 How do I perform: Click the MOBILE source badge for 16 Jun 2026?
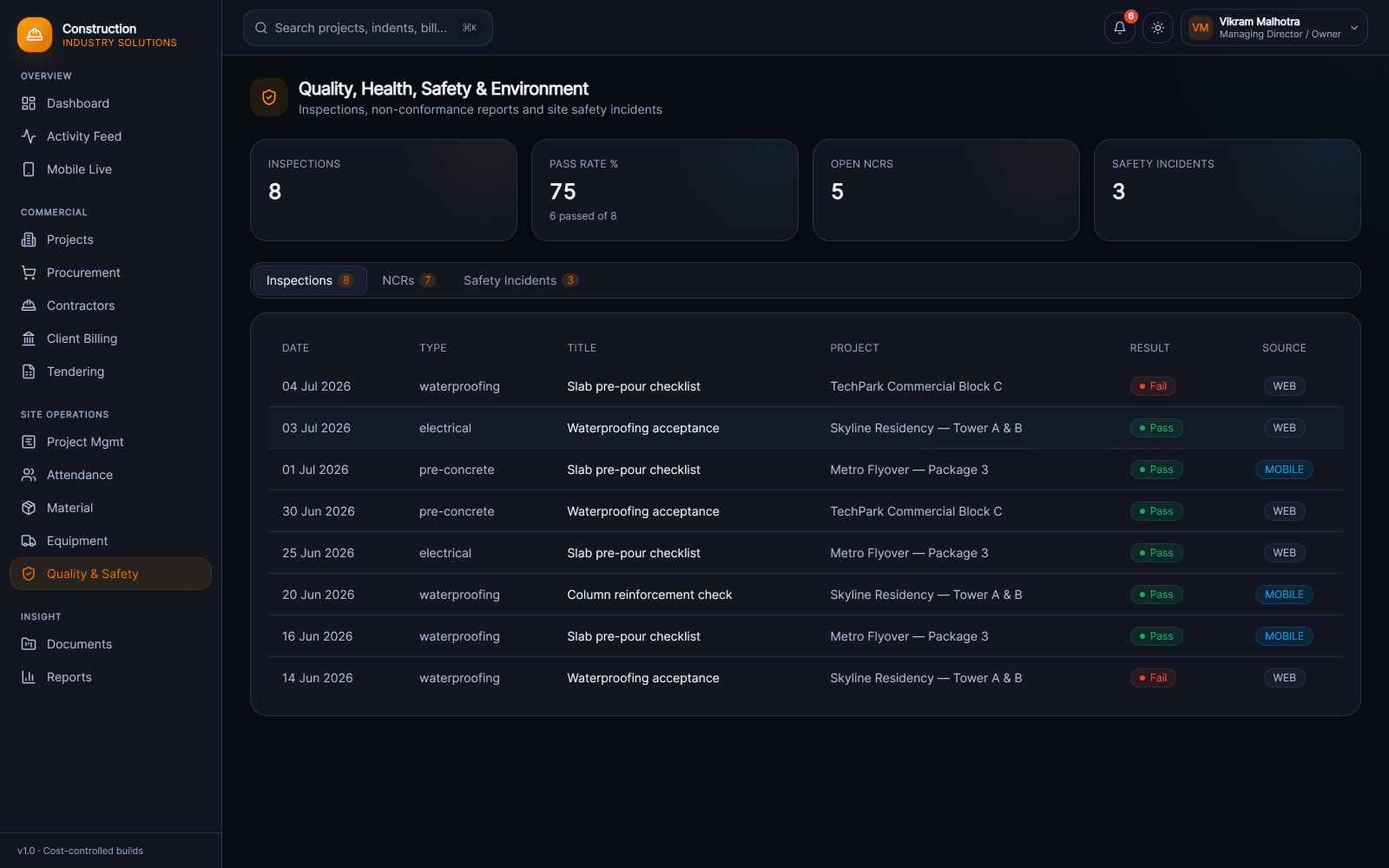1284,636
